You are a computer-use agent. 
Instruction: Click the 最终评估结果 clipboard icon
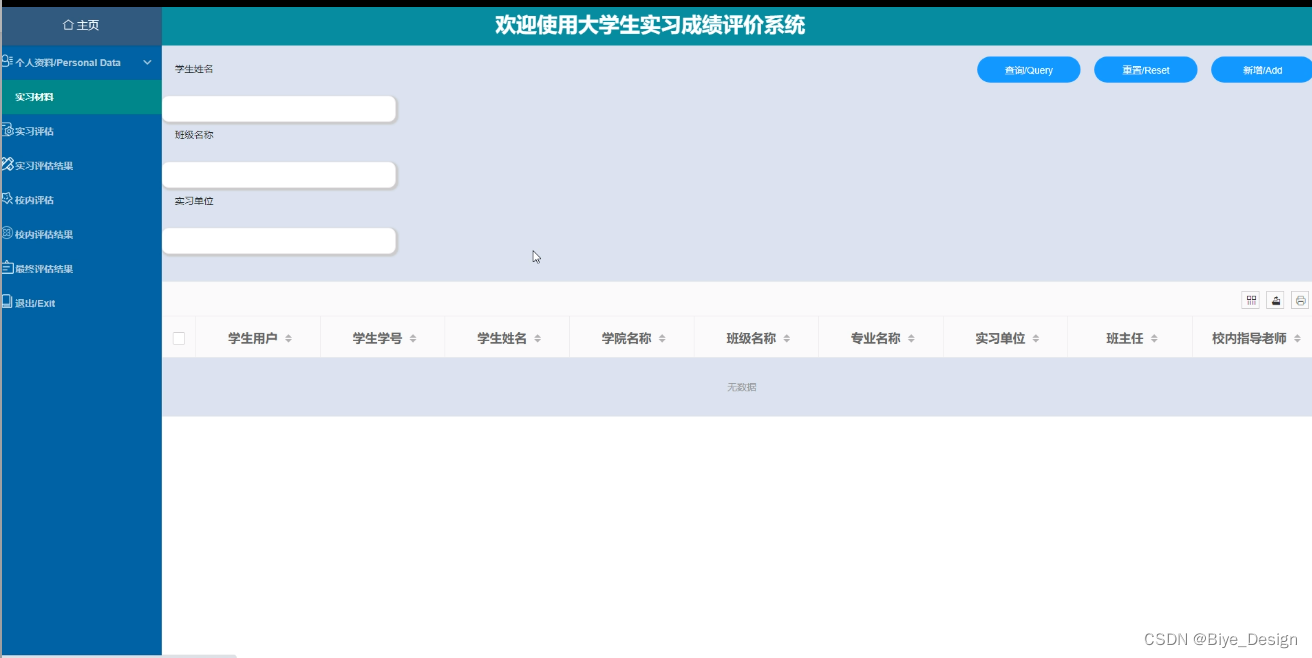(x=7, y=268)
